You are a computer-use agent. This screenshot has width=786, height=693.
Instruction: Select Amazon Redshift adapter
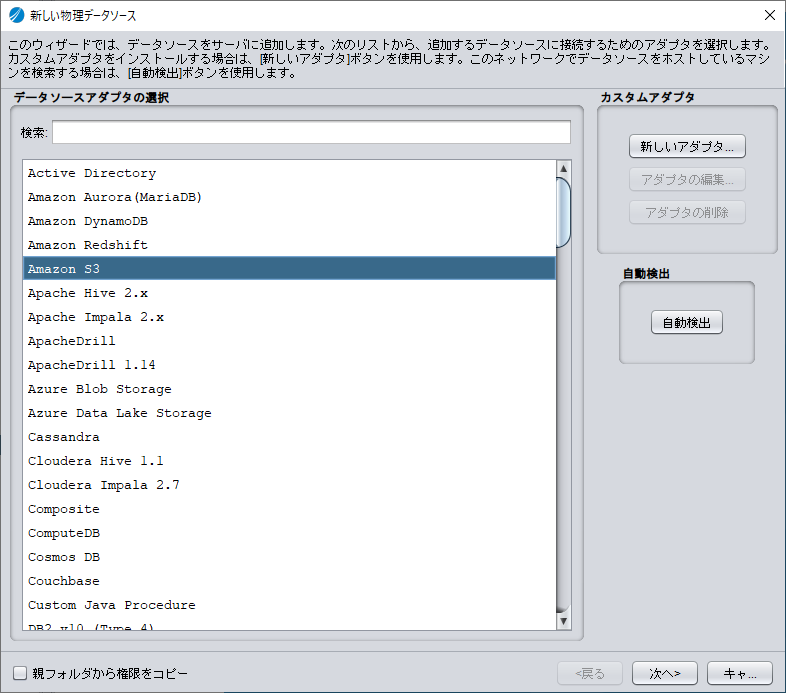[x=289, y=245]
